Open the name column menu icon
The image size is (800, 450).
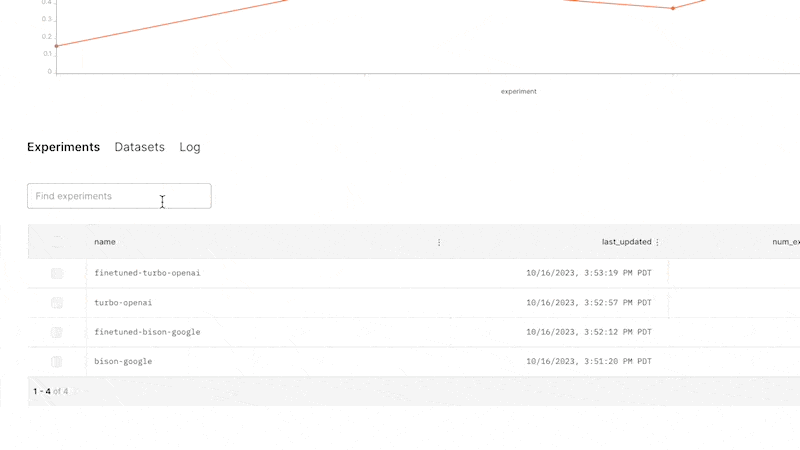click(439, 242)
